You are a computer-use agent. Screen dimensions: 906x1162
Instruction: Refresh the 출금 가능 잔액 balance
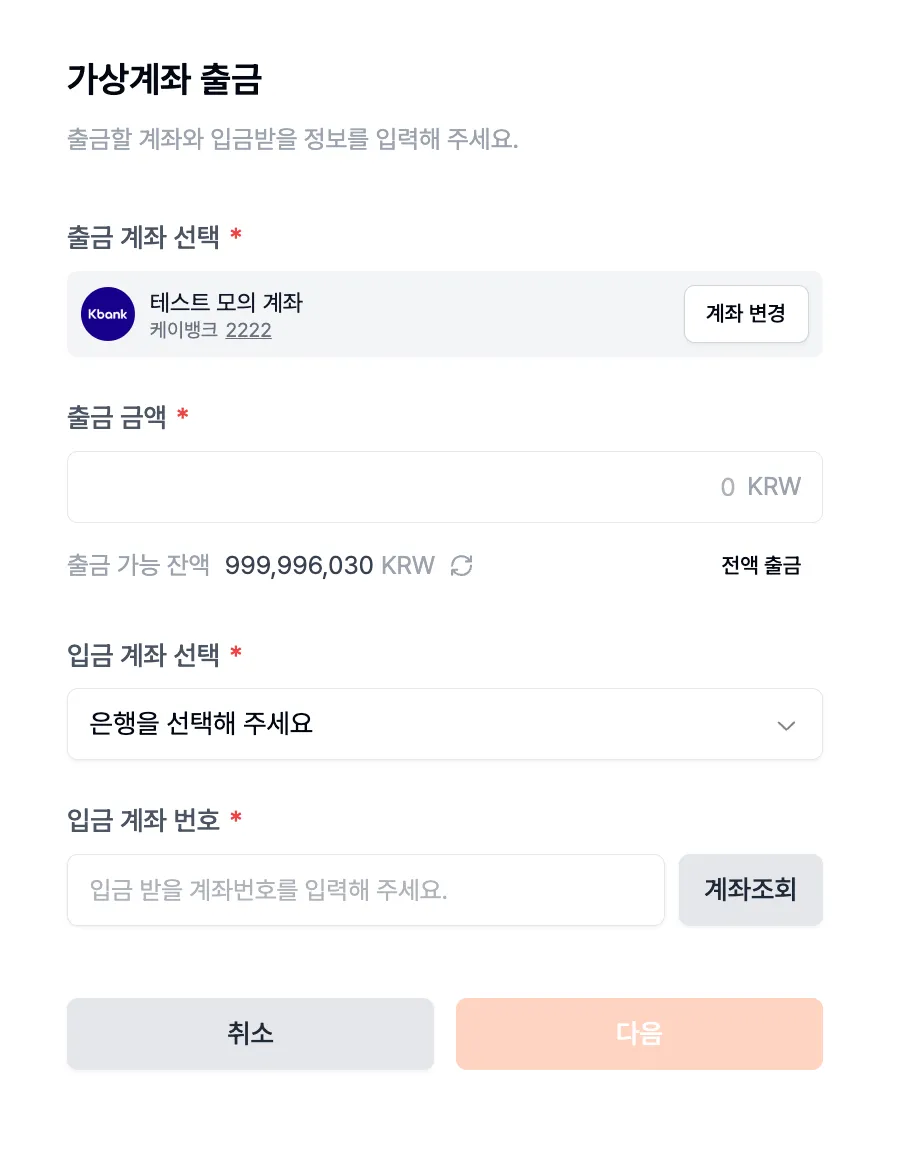[x=461, y=566]
